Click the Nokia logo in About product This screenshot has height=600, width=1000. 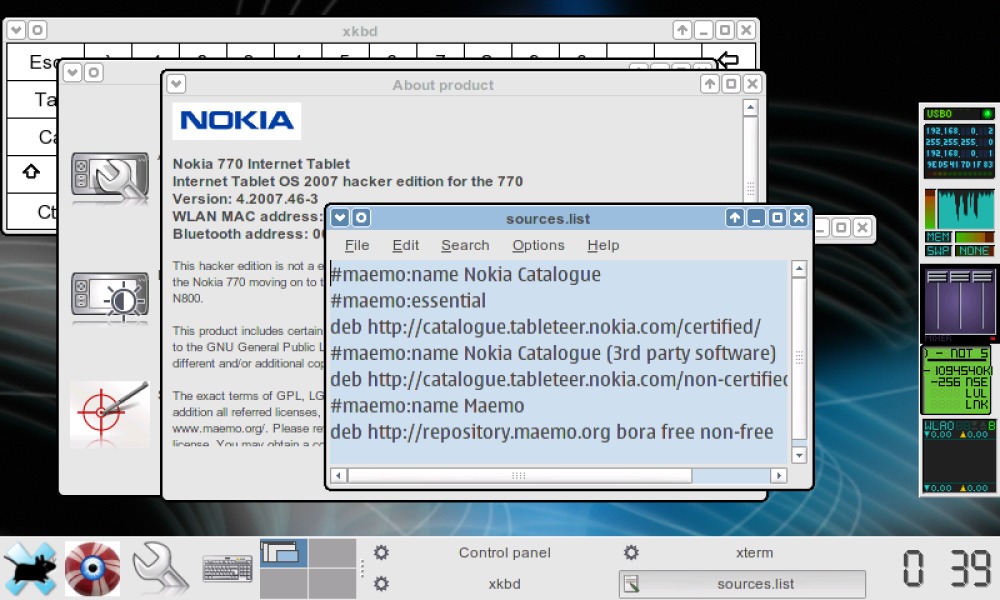point(237,121)
